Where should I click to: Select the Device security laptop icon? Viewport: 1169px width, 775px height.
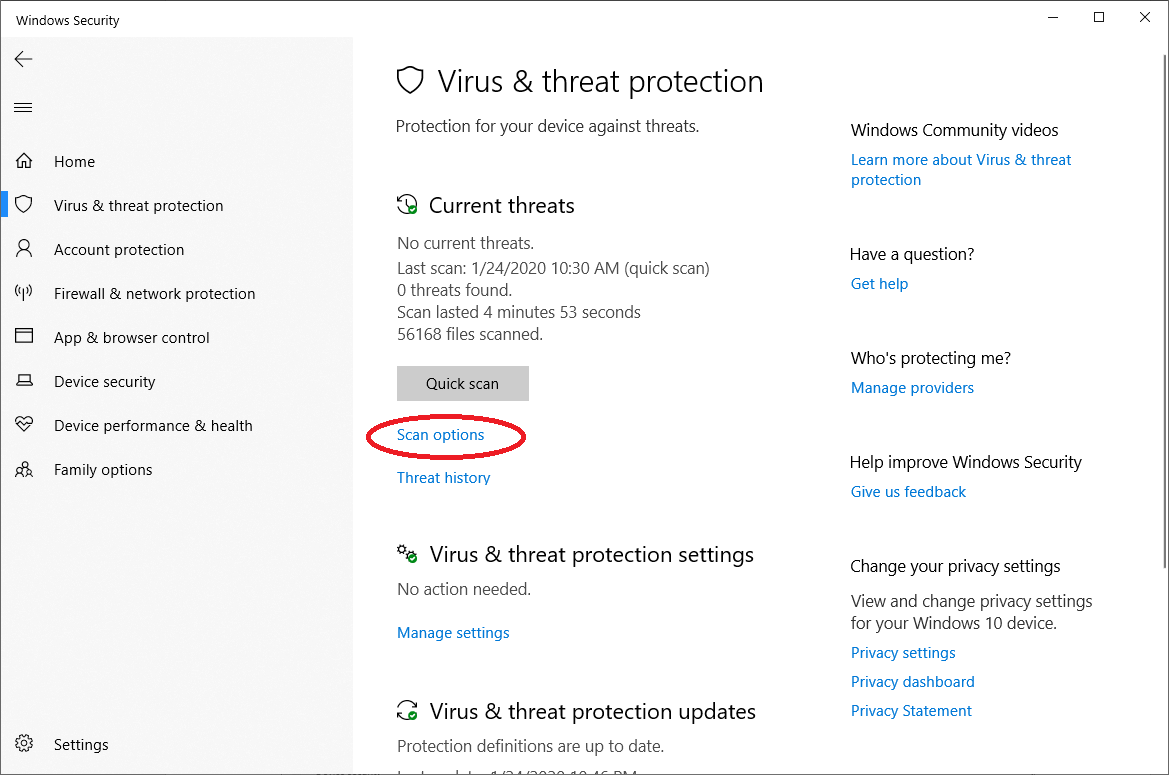(x=24, y=381)
